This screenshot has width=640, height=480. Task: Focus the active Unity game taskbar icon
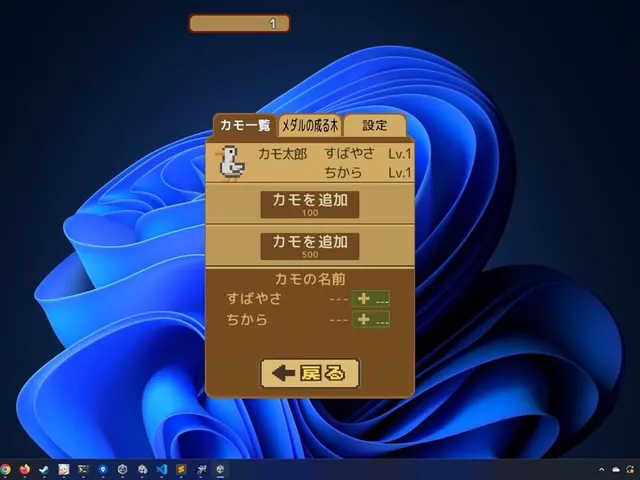[220, 470]
